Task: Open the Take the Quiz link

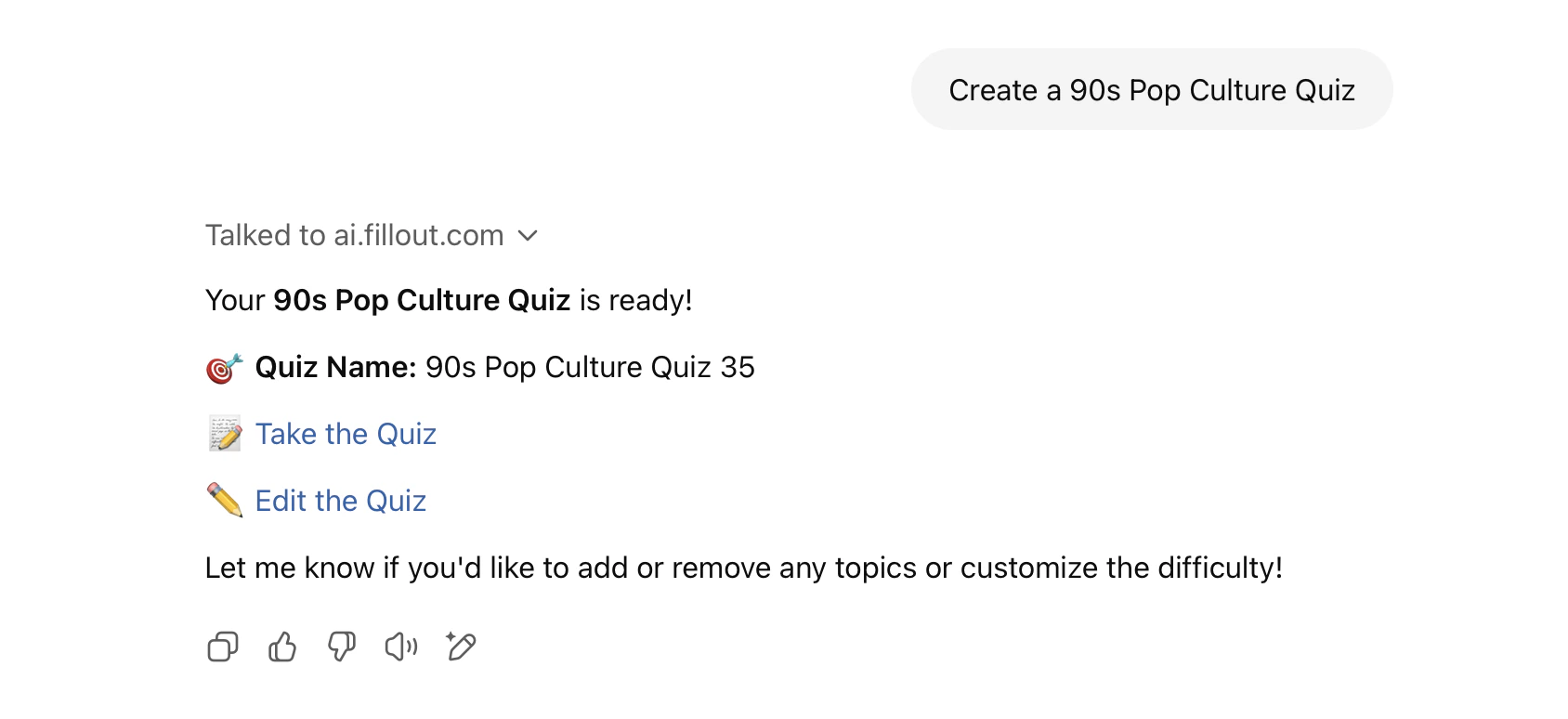Action: click(346, 434)
